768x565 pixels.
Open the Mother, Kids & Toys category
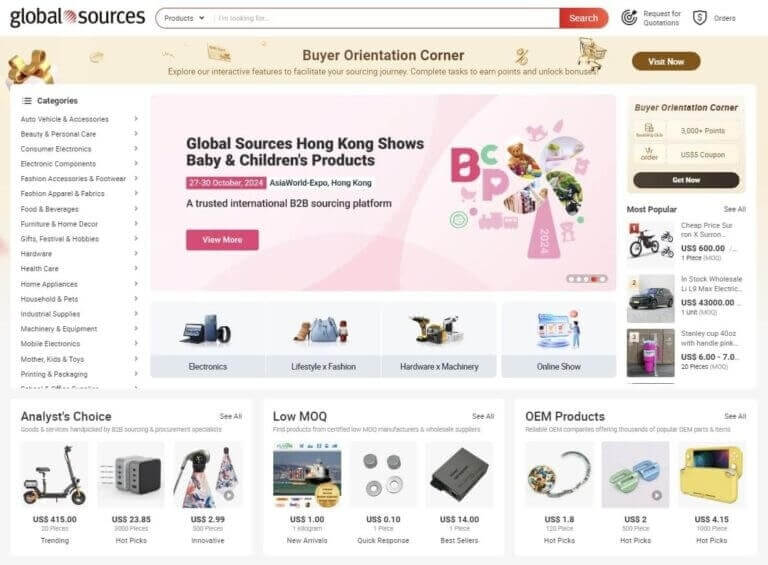[52, 359]
